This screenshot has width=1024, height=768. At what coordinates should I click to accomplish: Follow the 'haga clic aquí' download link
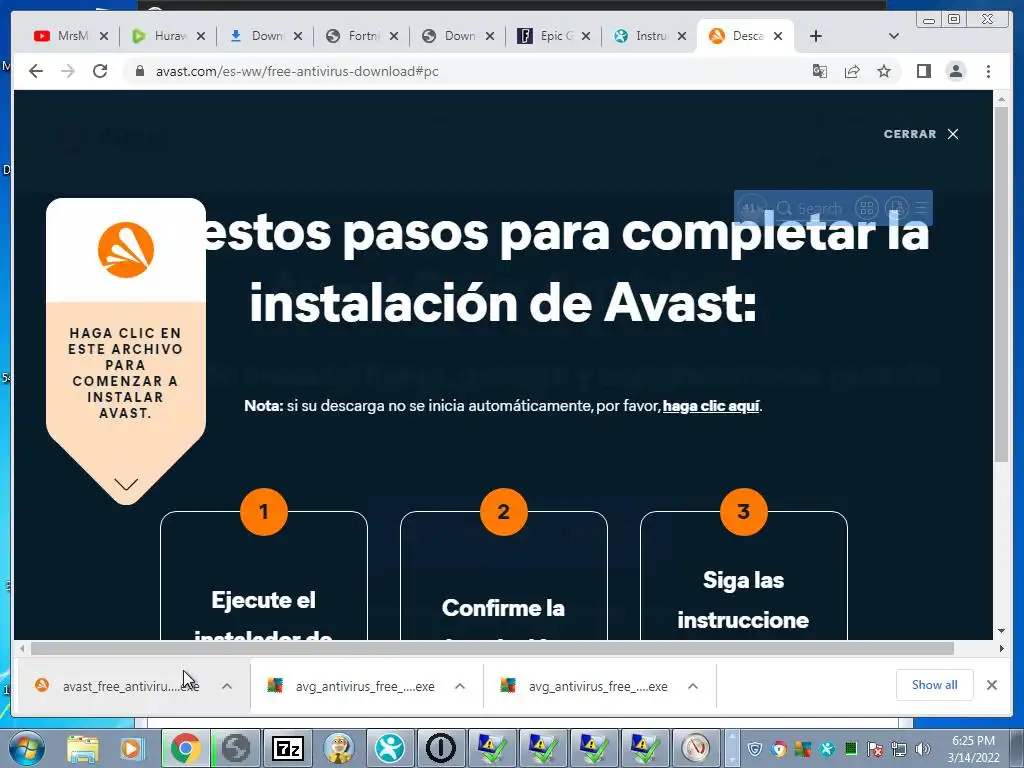click(711, 406)
